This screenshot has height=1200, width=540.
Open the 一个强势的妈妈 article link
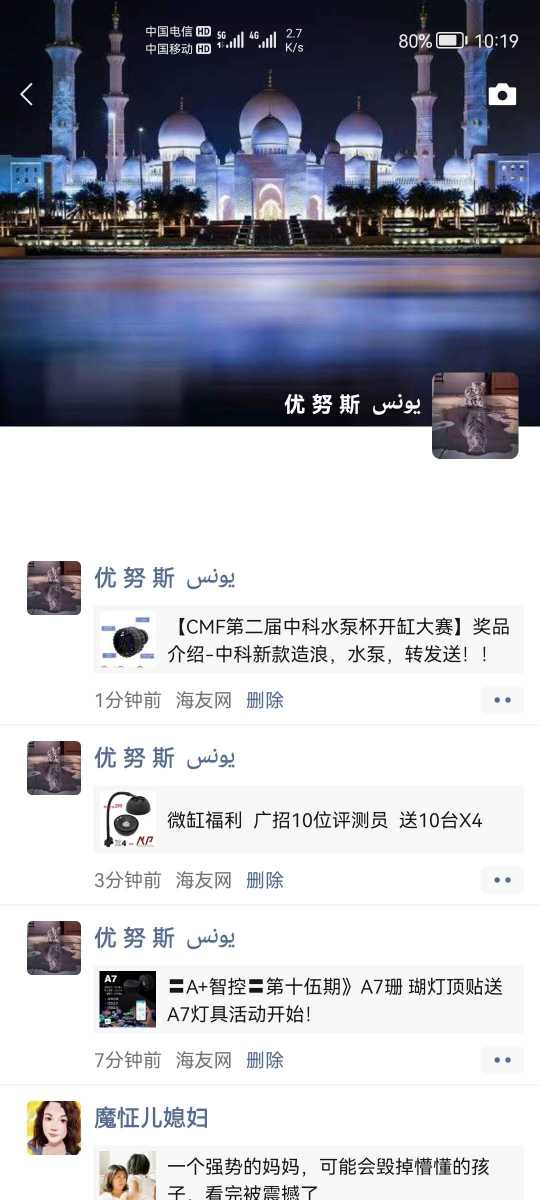[x=309, y=1174]
